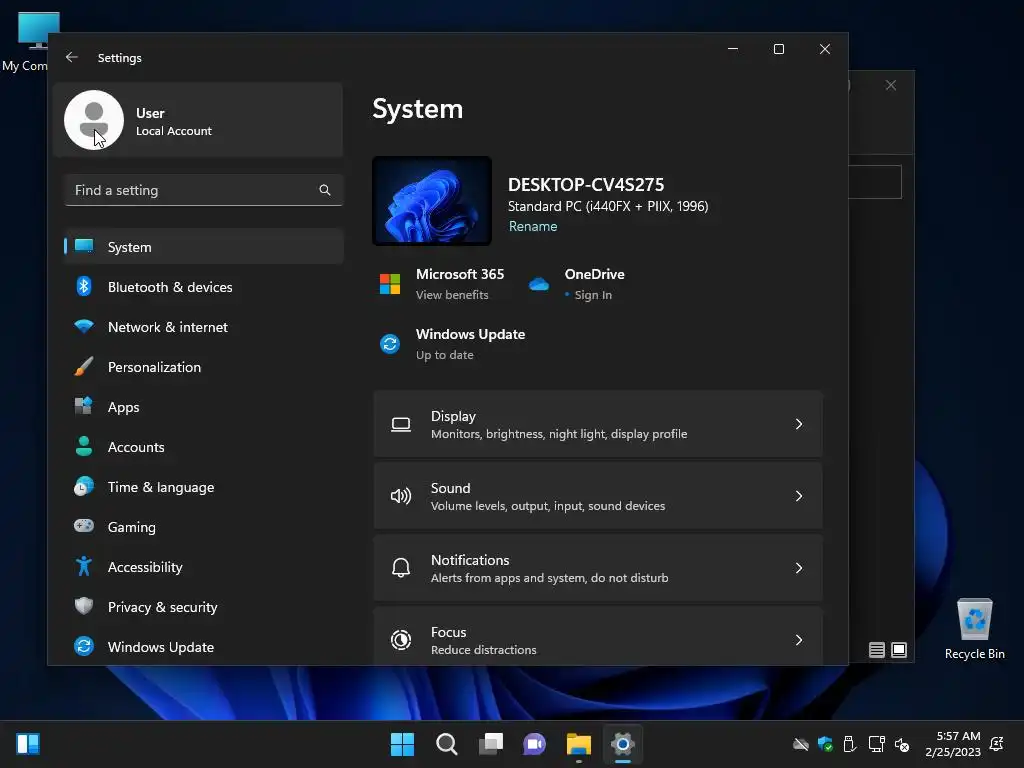This screenshot has width=1024, height=768.
Task: Click the OneDrive tray icon on the taskbar
Action: (801, 744)
